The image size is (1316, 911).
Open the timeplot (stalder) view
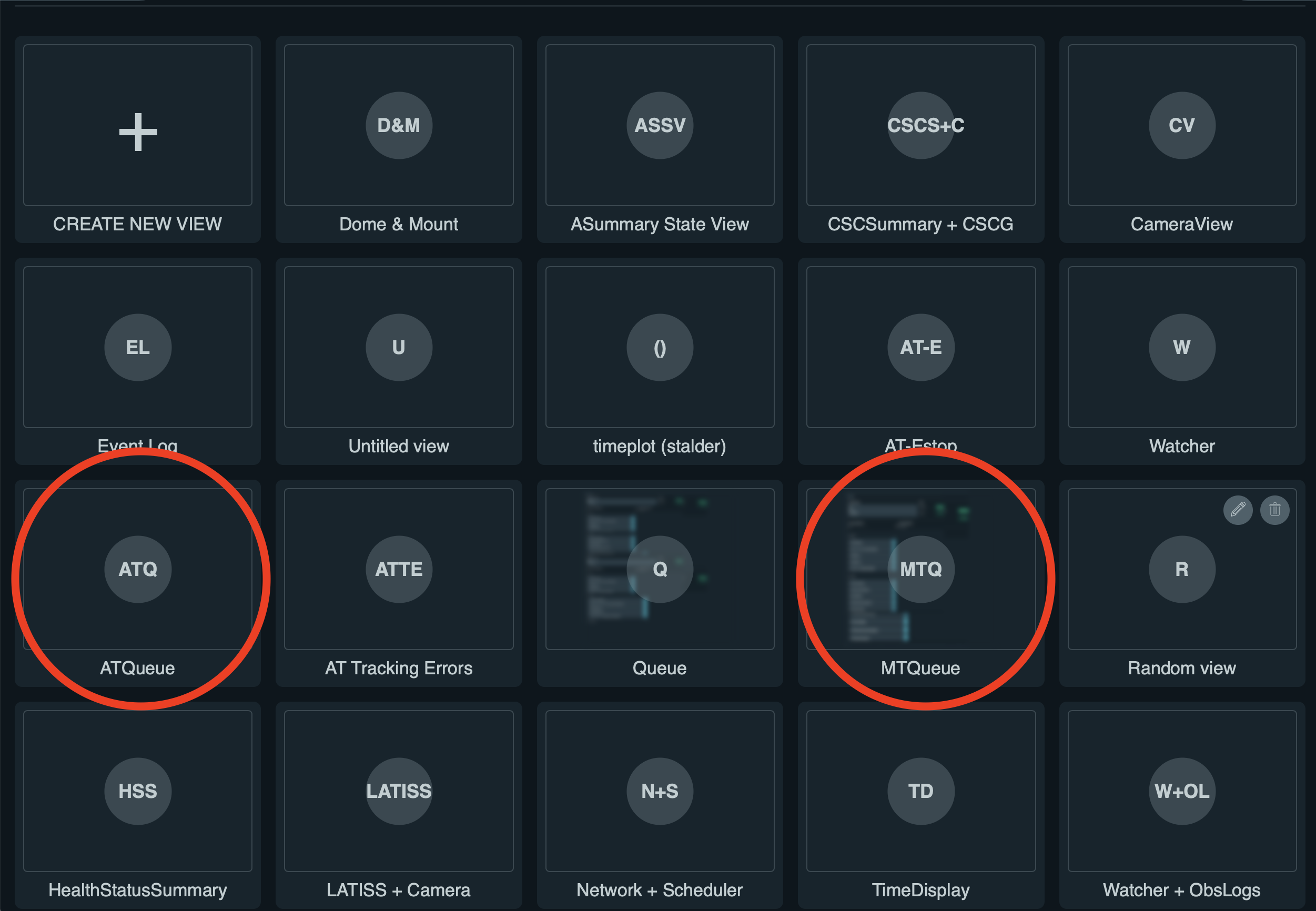(x=660, y=347)
